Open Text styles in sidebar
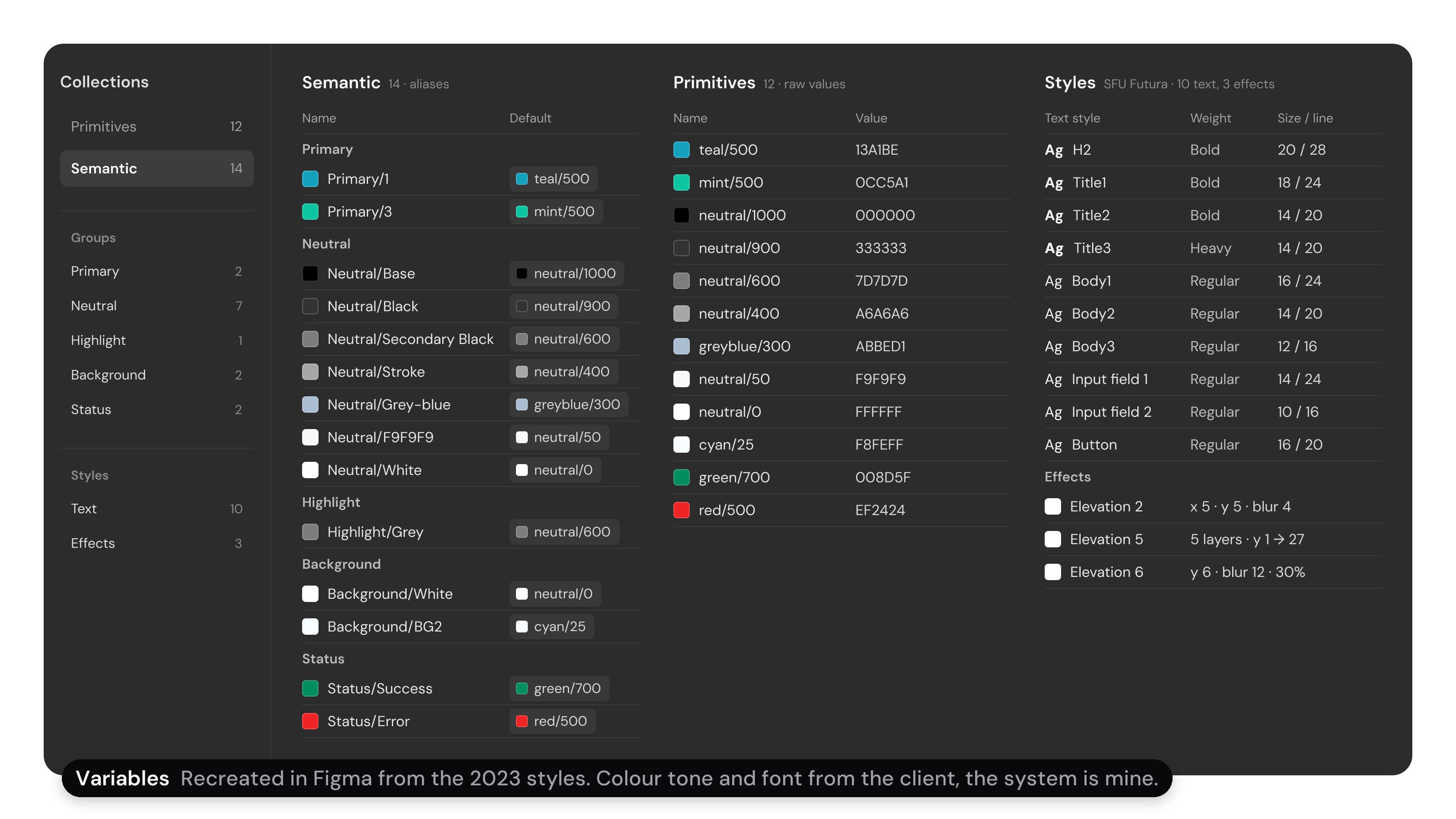Image resolution: width=1456 pixels, height=819 pixels. click(x=157, y=509)
